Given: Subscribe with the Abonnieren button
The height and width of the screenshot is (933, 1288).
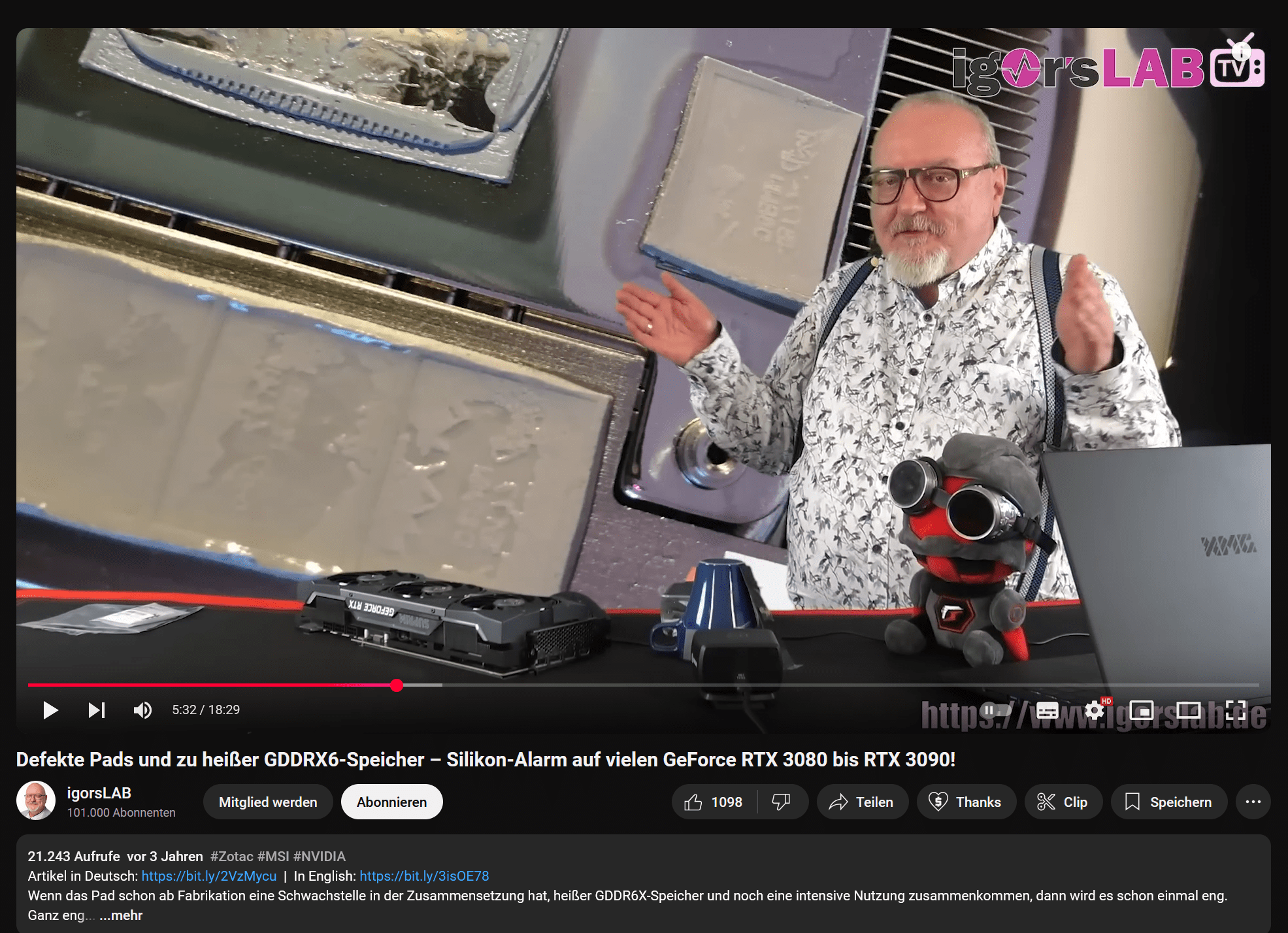Looking at the screenshot, I should (x=391, y=802).
